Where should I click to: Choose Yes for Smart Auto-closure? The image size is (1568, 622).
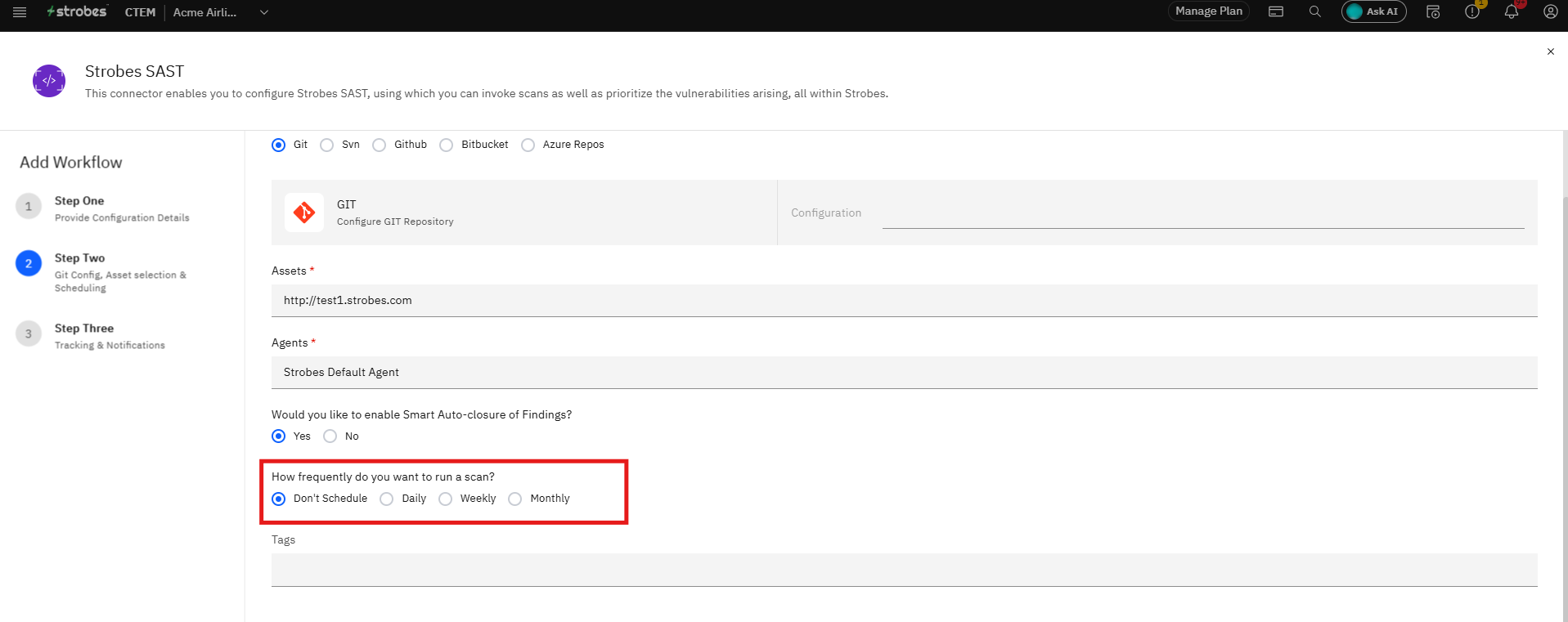coord(279,436)
